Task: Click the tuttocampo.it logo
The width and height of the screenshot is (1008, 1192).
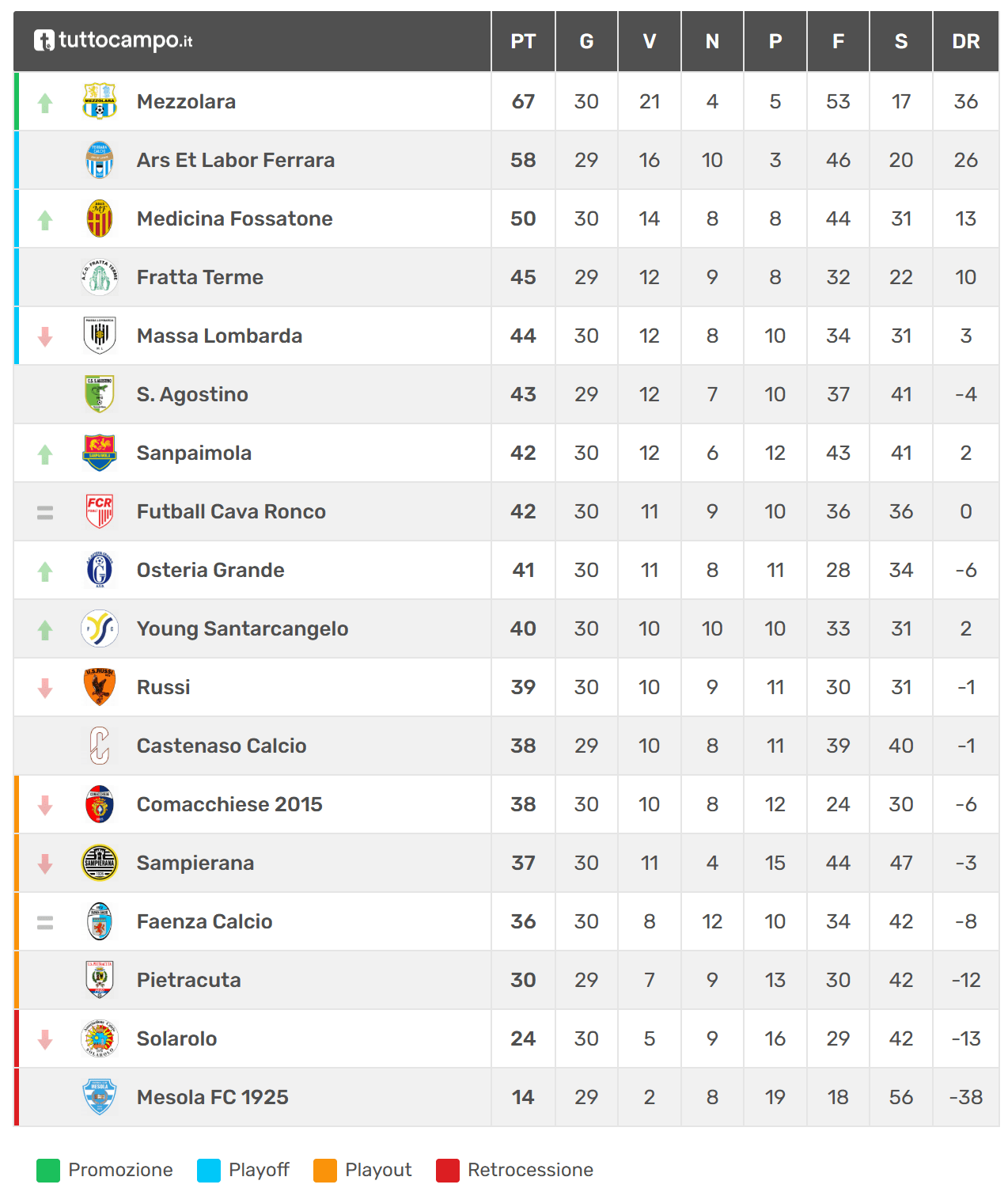Action: [113, 40]
